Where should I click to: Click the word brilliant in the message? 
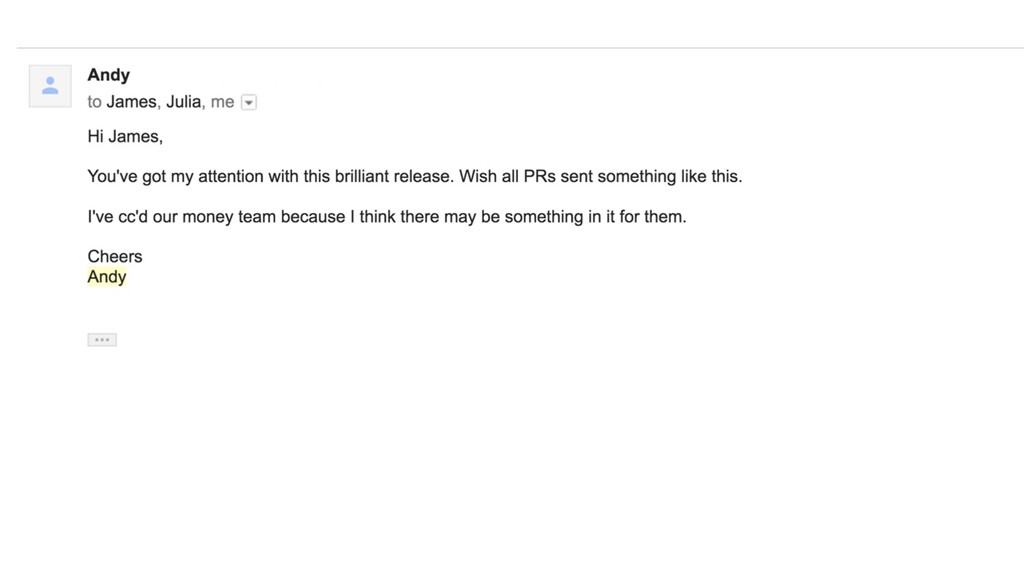pyautogui.click(x=362, y=176)
